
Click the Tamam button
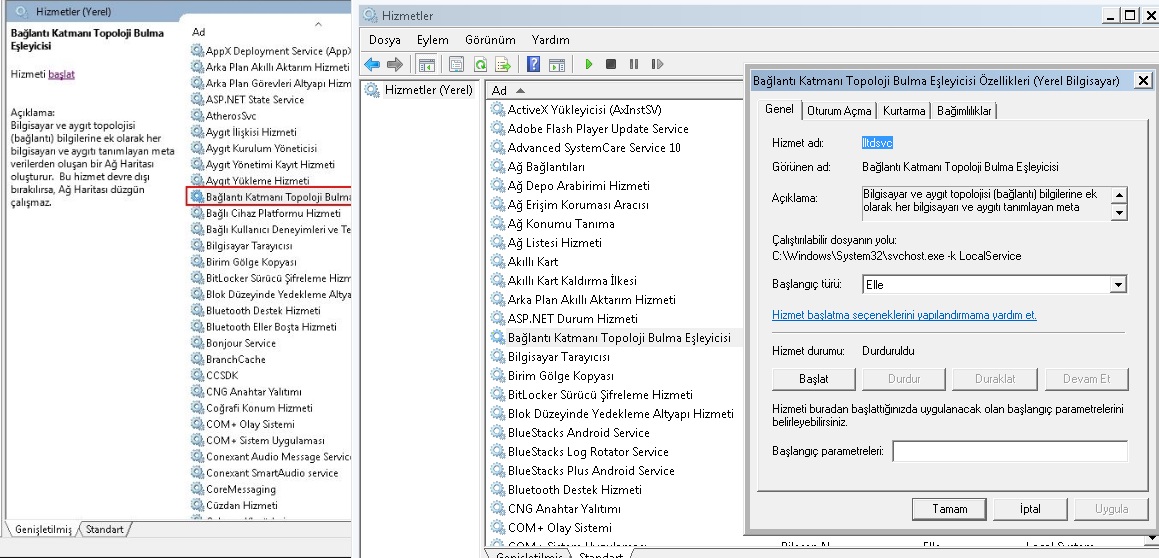tap(949, 509)
